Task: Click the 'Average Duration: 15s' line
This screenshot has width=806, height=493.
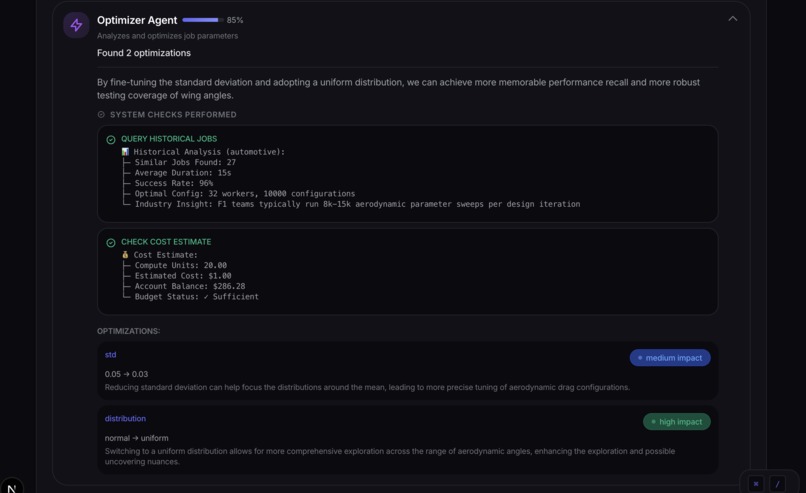Action: coord(183,173)
